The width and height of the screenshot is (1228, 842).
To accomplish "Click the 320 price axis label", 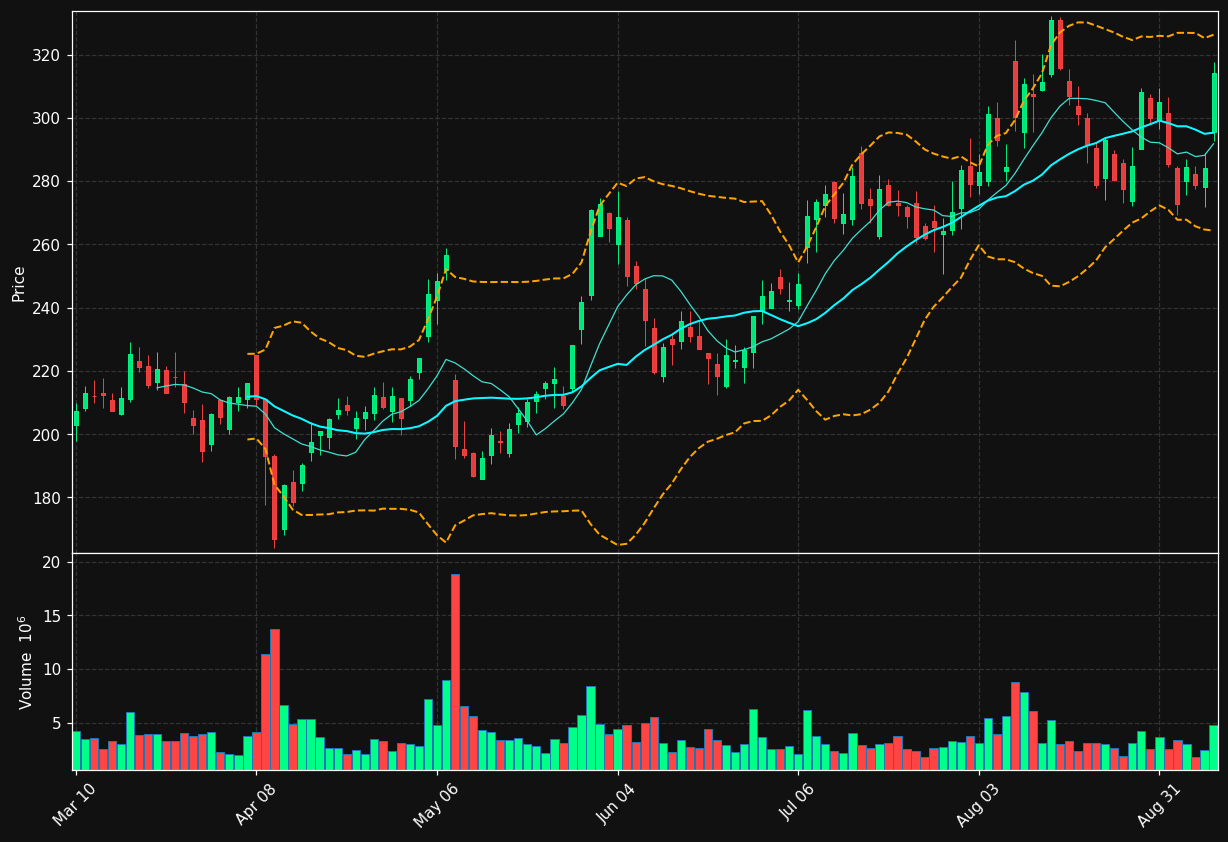I will click(47, 55).
